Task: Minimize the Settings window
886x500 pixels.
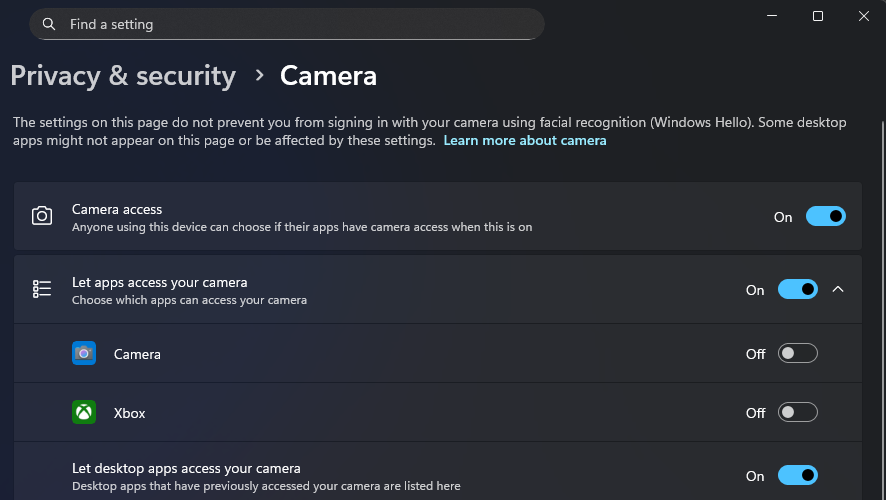Action: tap(771, 16)
